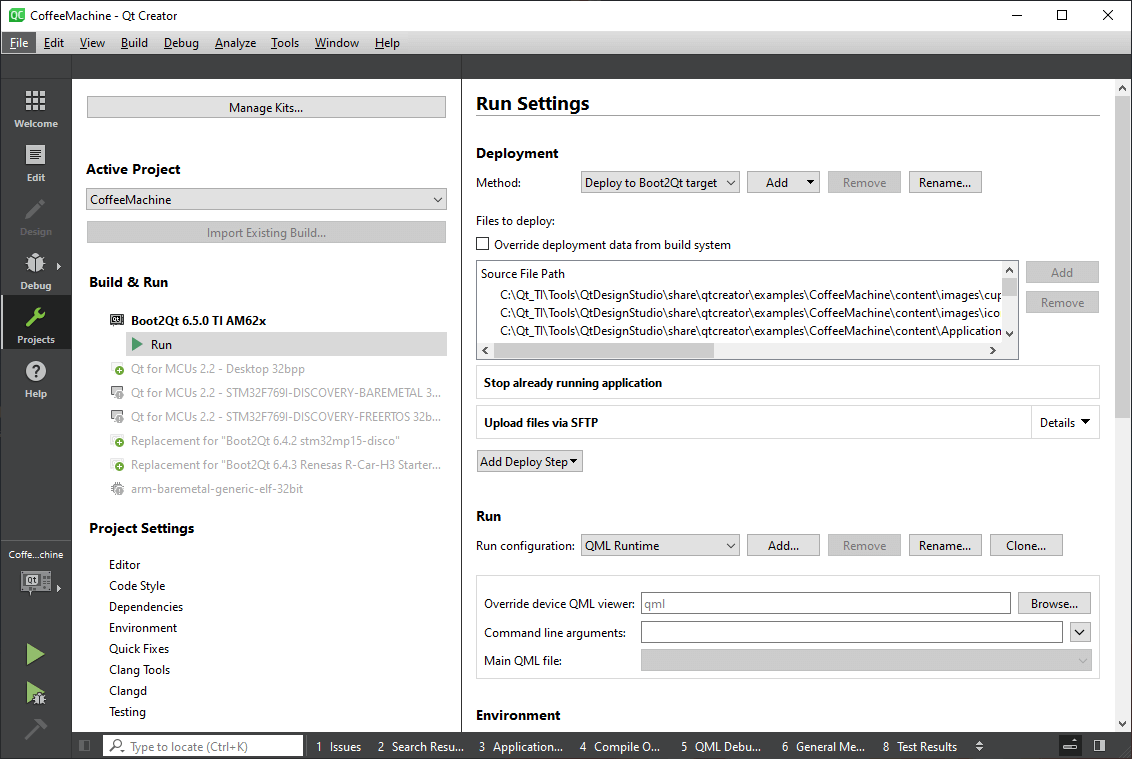Start debugging with the bug-run icon
The height and width of the screenshot is (759, 1132).
click(x=35, y=692)
